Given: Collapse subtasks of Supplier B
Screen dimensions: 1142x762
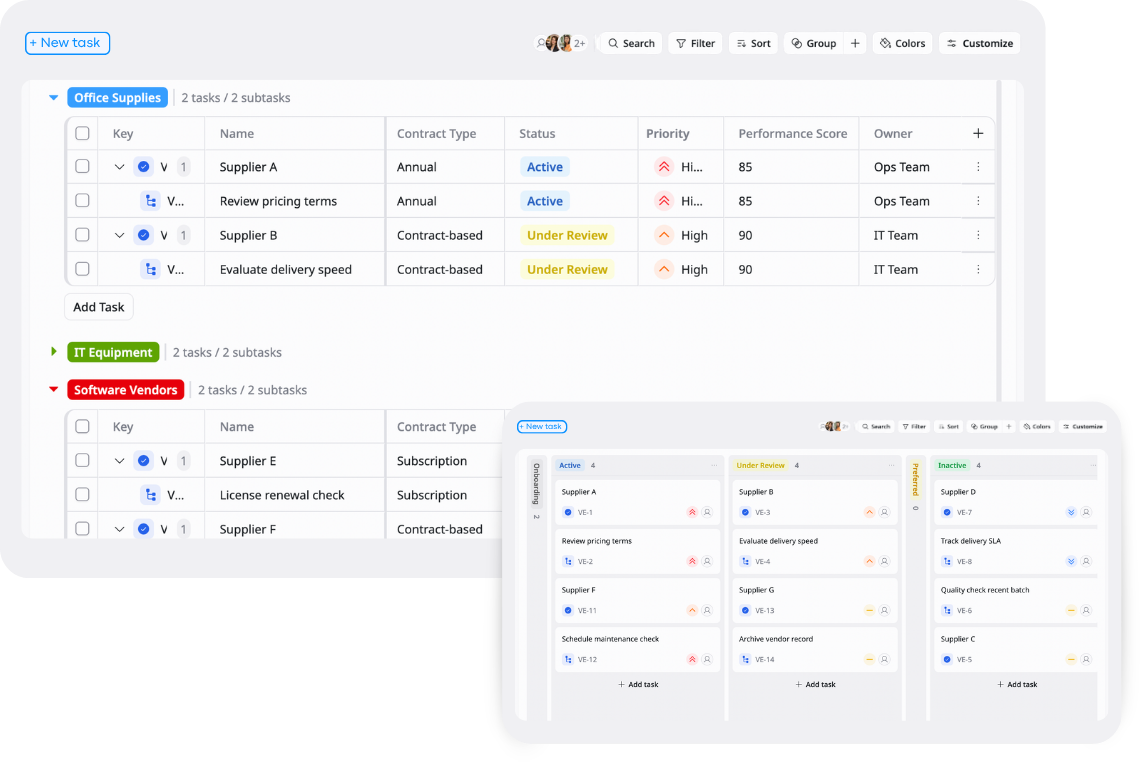Looking at the screenshot, I should [119, 235].
